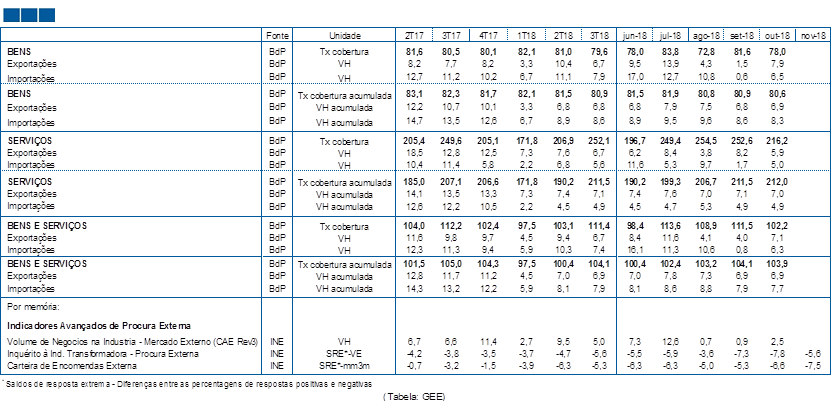This screenshot has height=403, width=832.
Task: Select the Fonte column header
Action: point(277,35)
